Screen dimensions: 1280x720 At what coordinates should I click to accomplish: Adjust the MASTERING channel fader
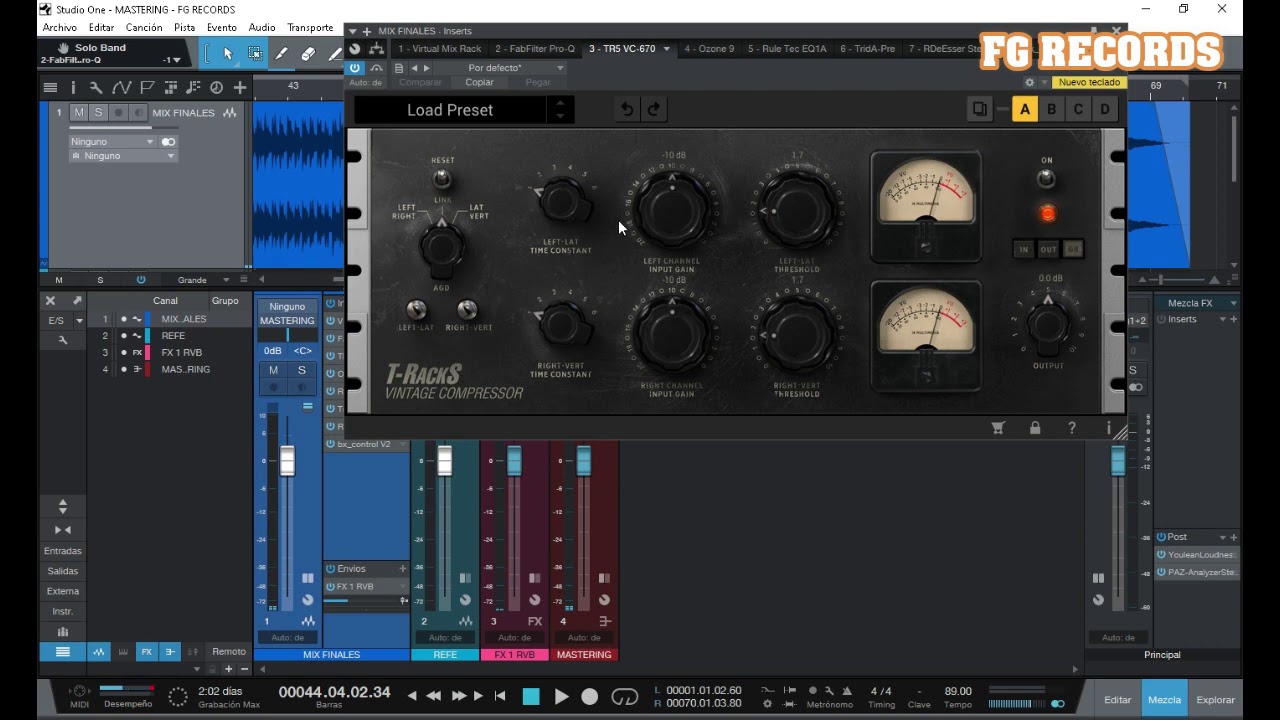coord(583,460)
